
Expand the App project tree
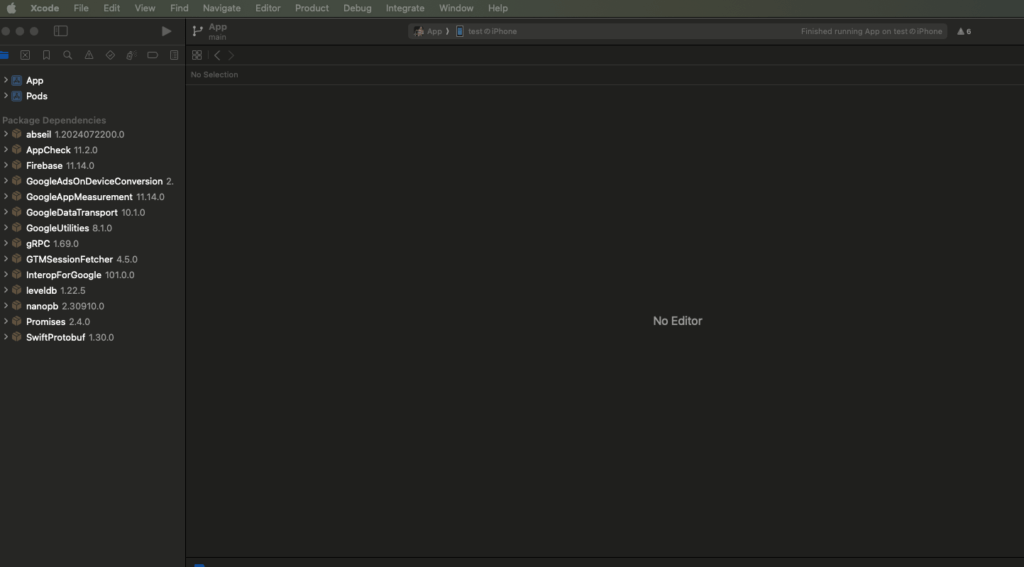pos(5,80)
